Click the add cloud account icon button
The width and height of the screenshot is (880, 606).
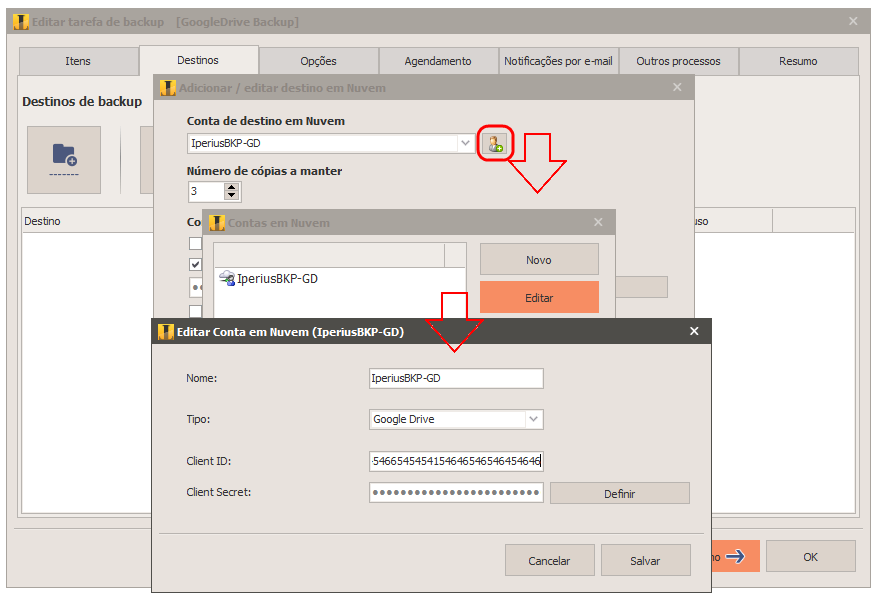[x=495, y=144]
